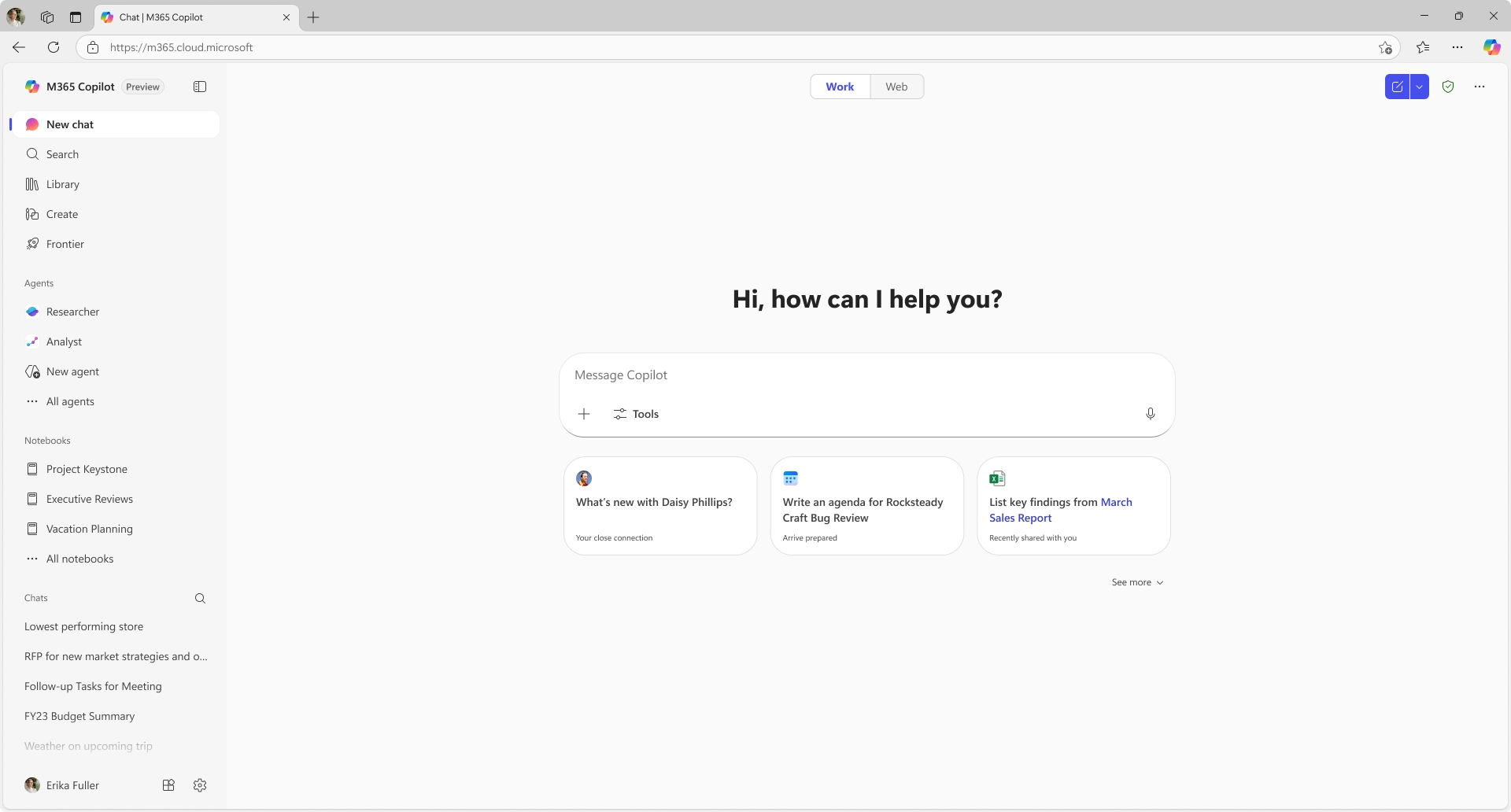Viewport: 1511px width, 812px height.
Task: Expand the new chat dropdown arrow
Action: [x=1420, y=87]
